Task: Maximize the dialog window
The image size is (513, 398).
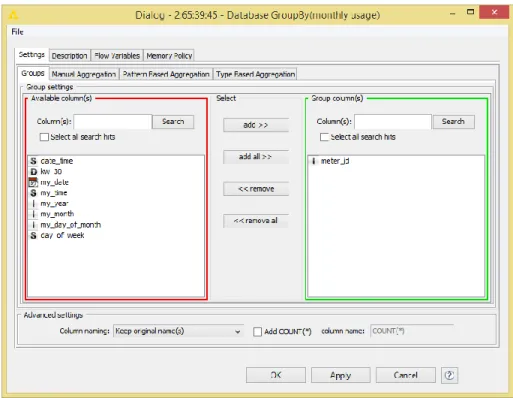Action: click(x=470, y=12)
